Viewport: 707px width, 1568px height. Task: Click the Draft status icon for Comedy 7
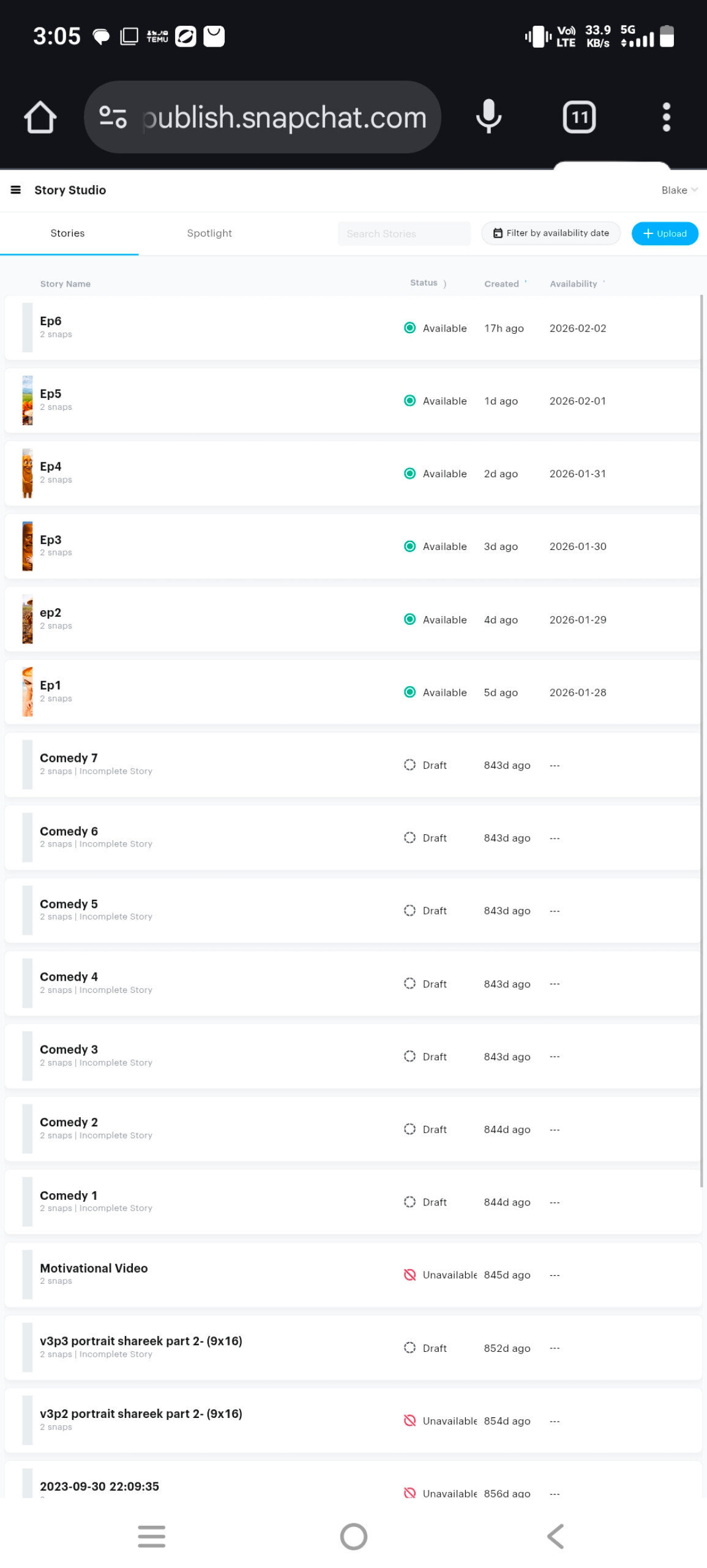410,764
